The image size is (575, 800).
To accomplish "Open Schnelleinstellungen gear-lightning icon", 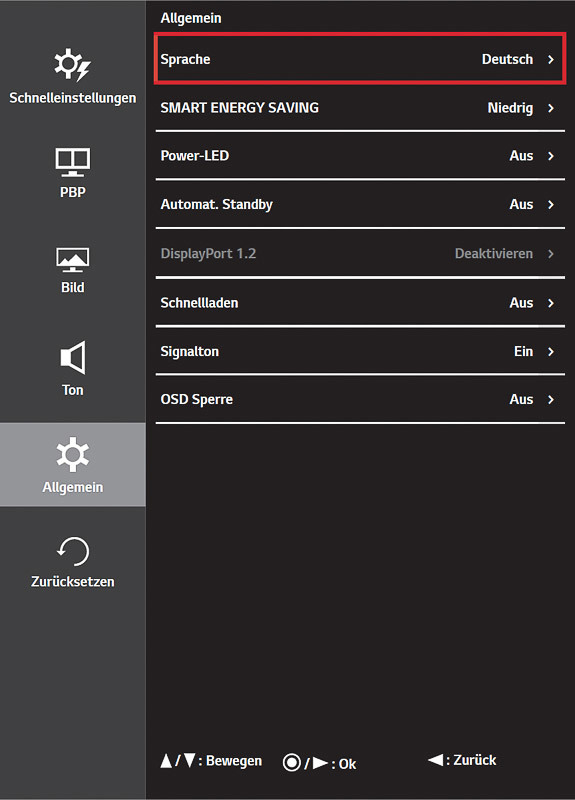I will click(72, 65).
